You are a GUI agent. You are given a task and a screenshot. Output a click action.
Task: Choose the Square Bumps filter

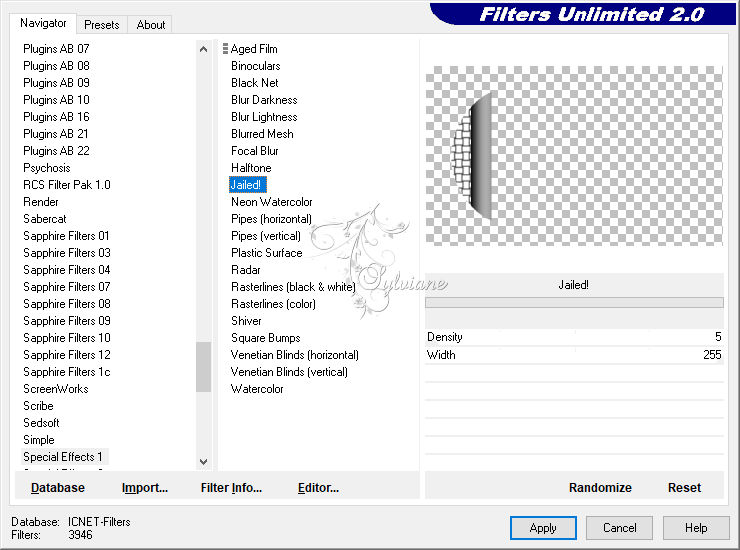coord(266,338)
